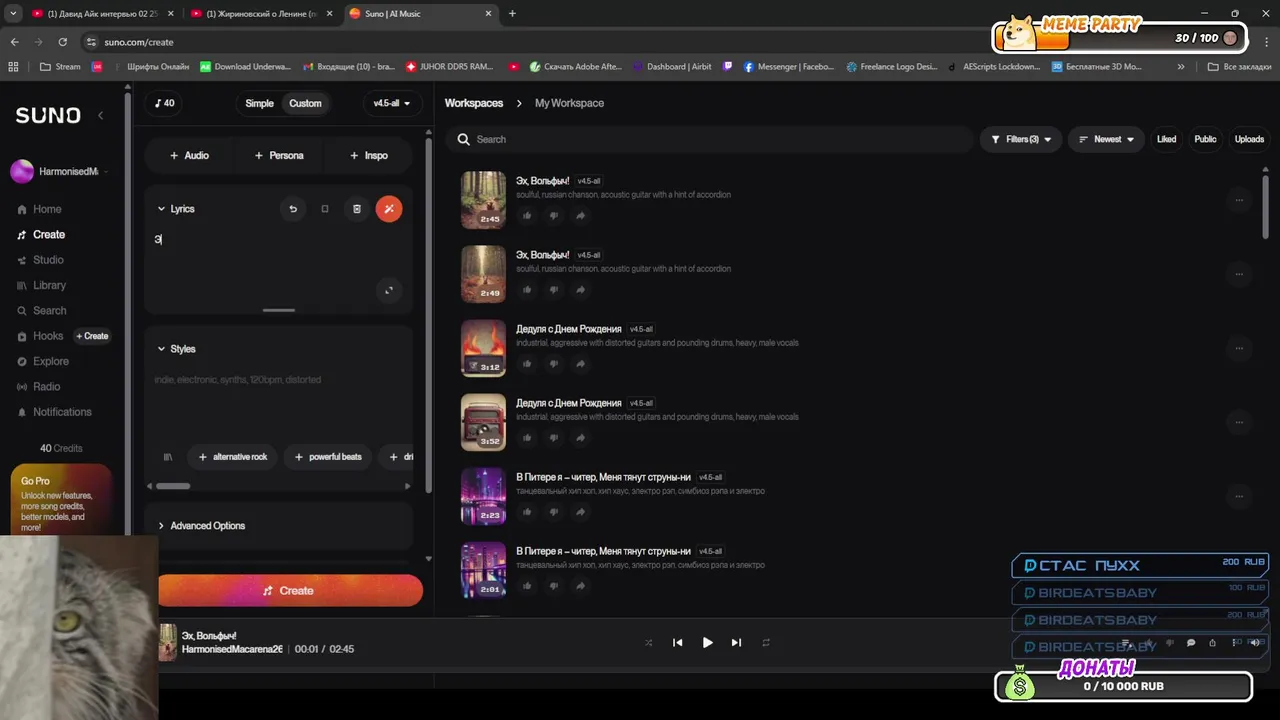
Task: Skip to the next track
Action: [x=736, y=643]
